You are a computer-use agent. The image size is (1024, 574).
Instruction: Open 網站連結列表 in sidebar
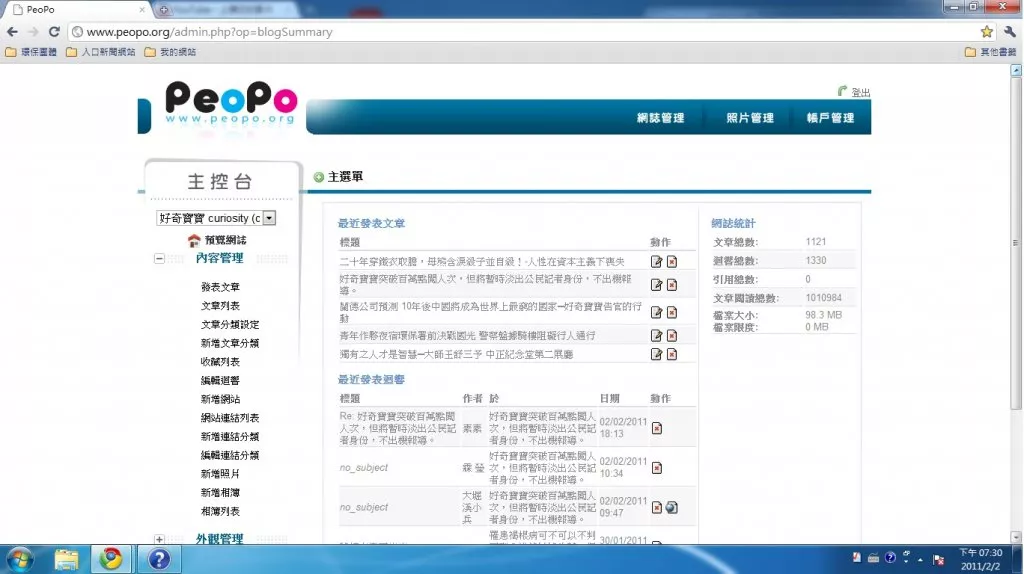230,418
